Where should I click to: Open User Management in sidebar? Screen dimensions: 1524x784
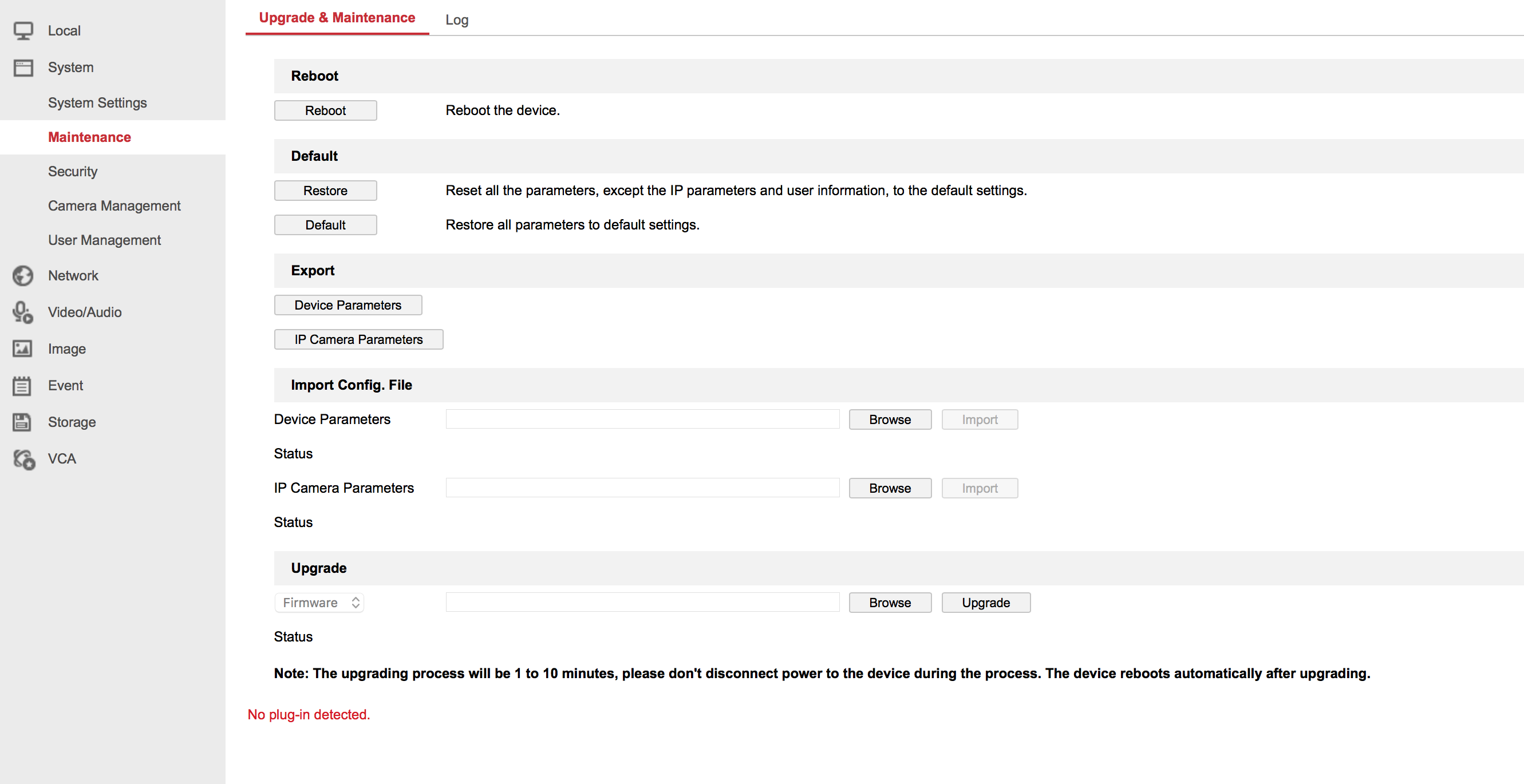click(104, 240)
